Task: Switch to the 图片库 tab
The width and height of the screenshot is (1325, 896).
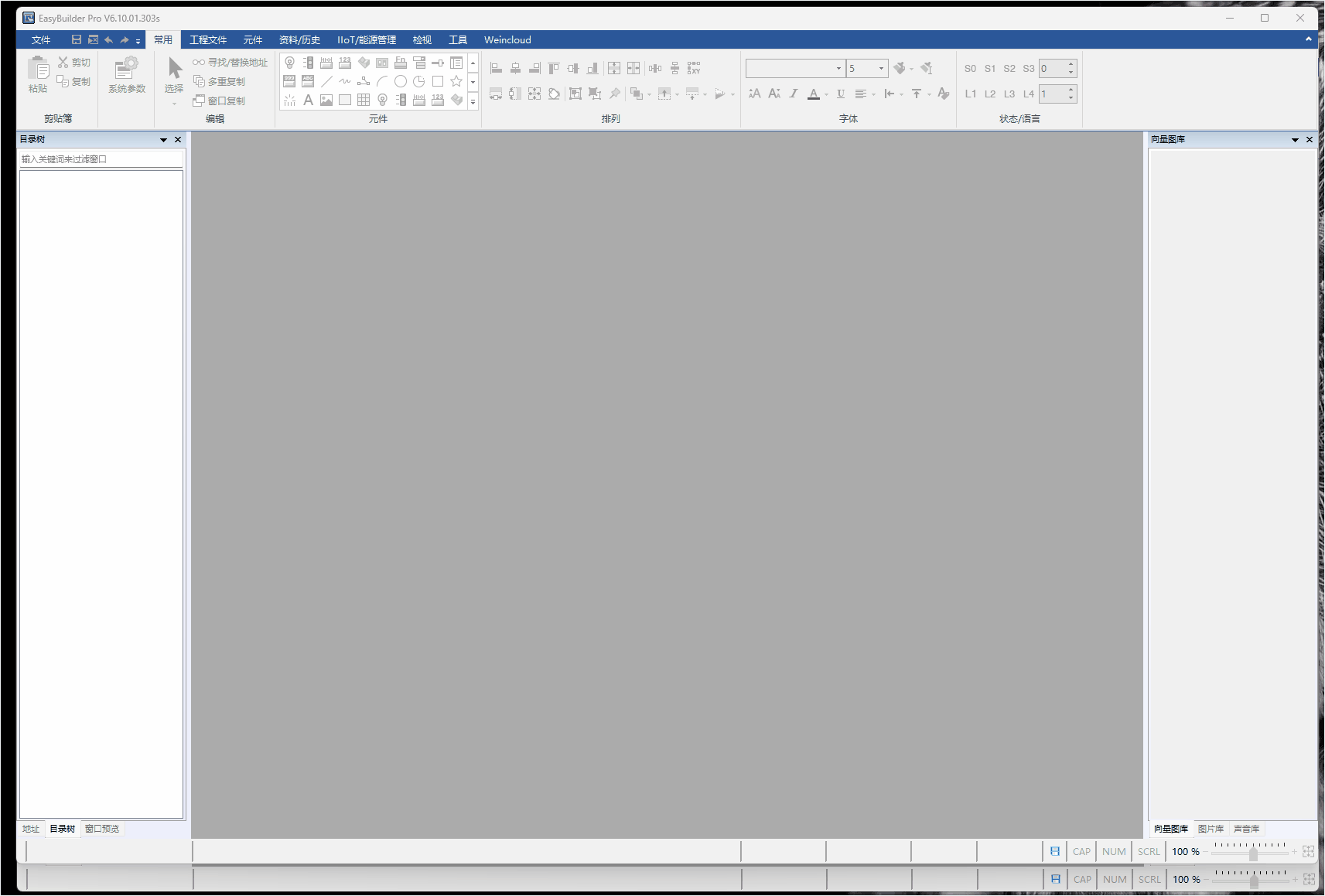Action: (x=1211, y=829)
